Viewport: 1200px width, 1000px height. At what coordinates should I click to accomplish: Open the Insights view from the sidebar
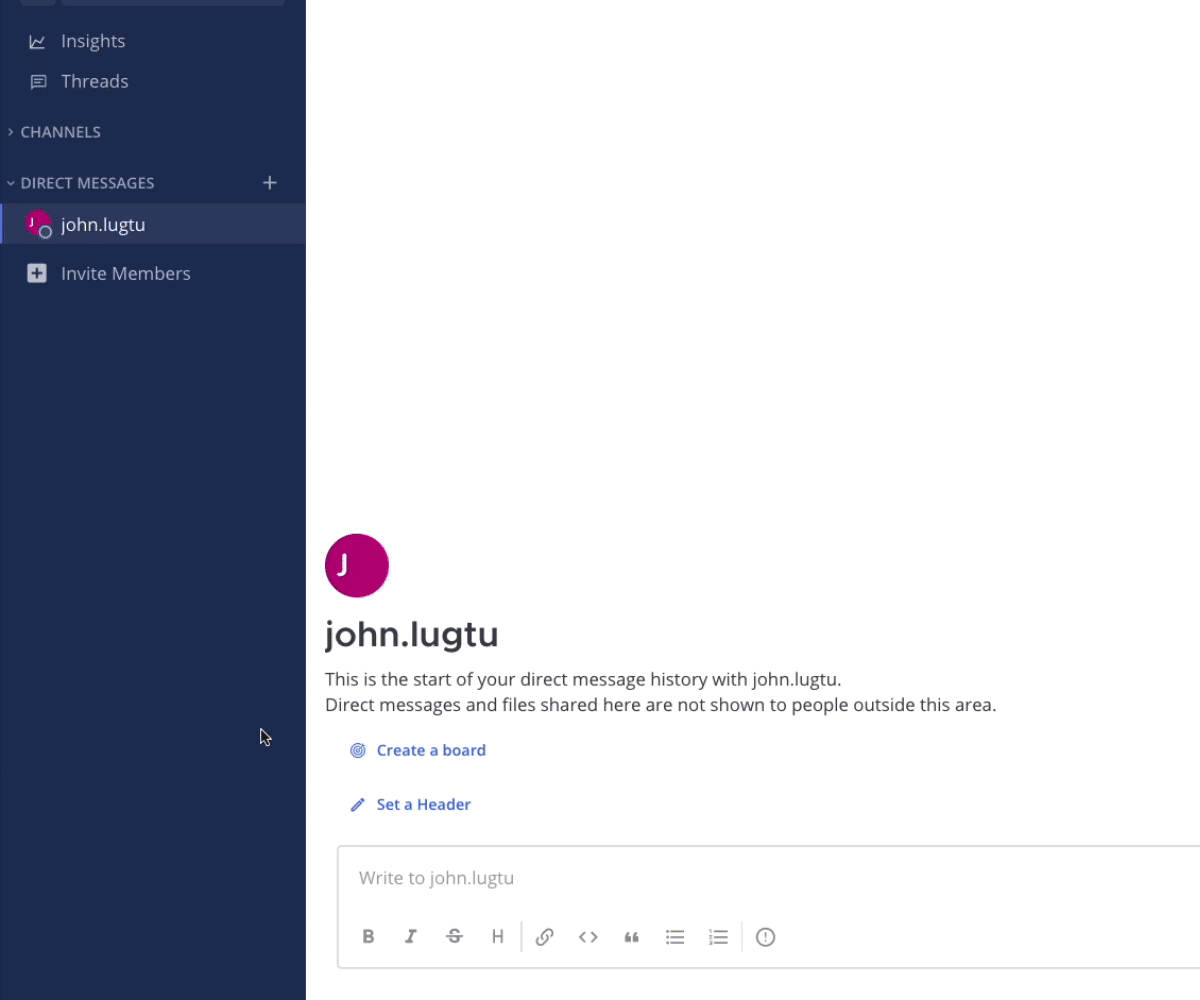(92, 41)
